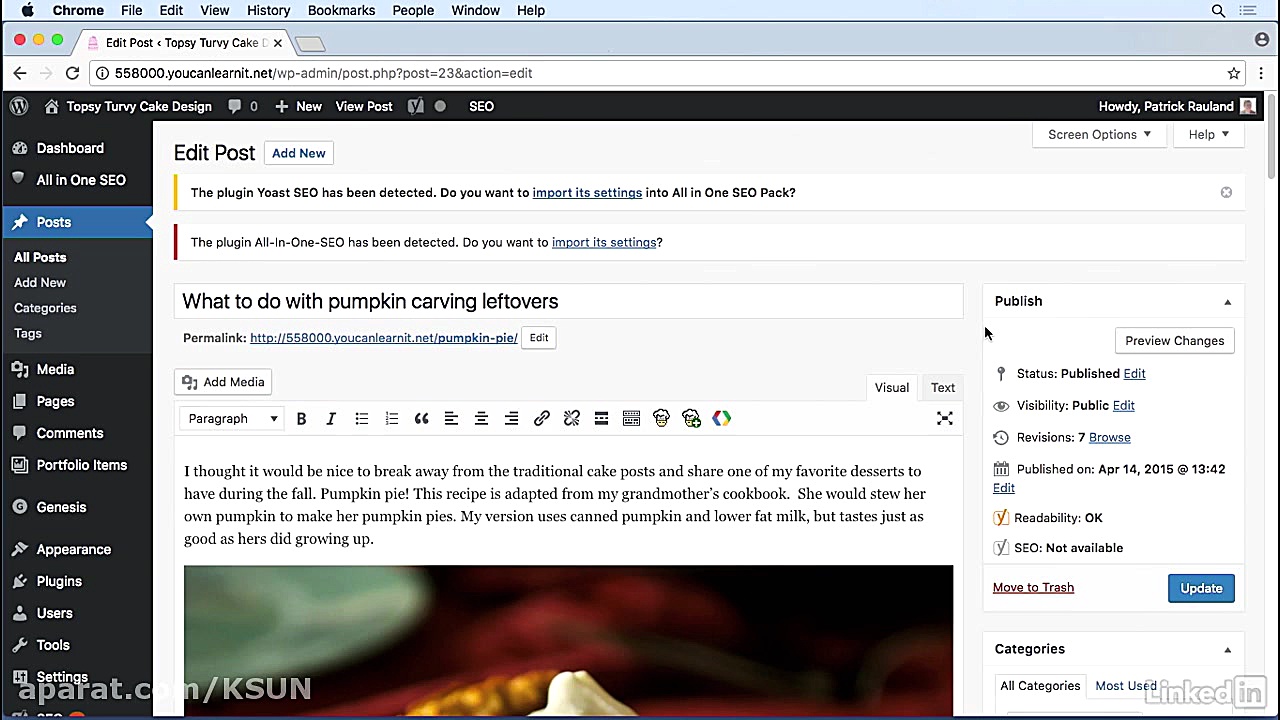Expand the Help panel

pos(1209,135)
